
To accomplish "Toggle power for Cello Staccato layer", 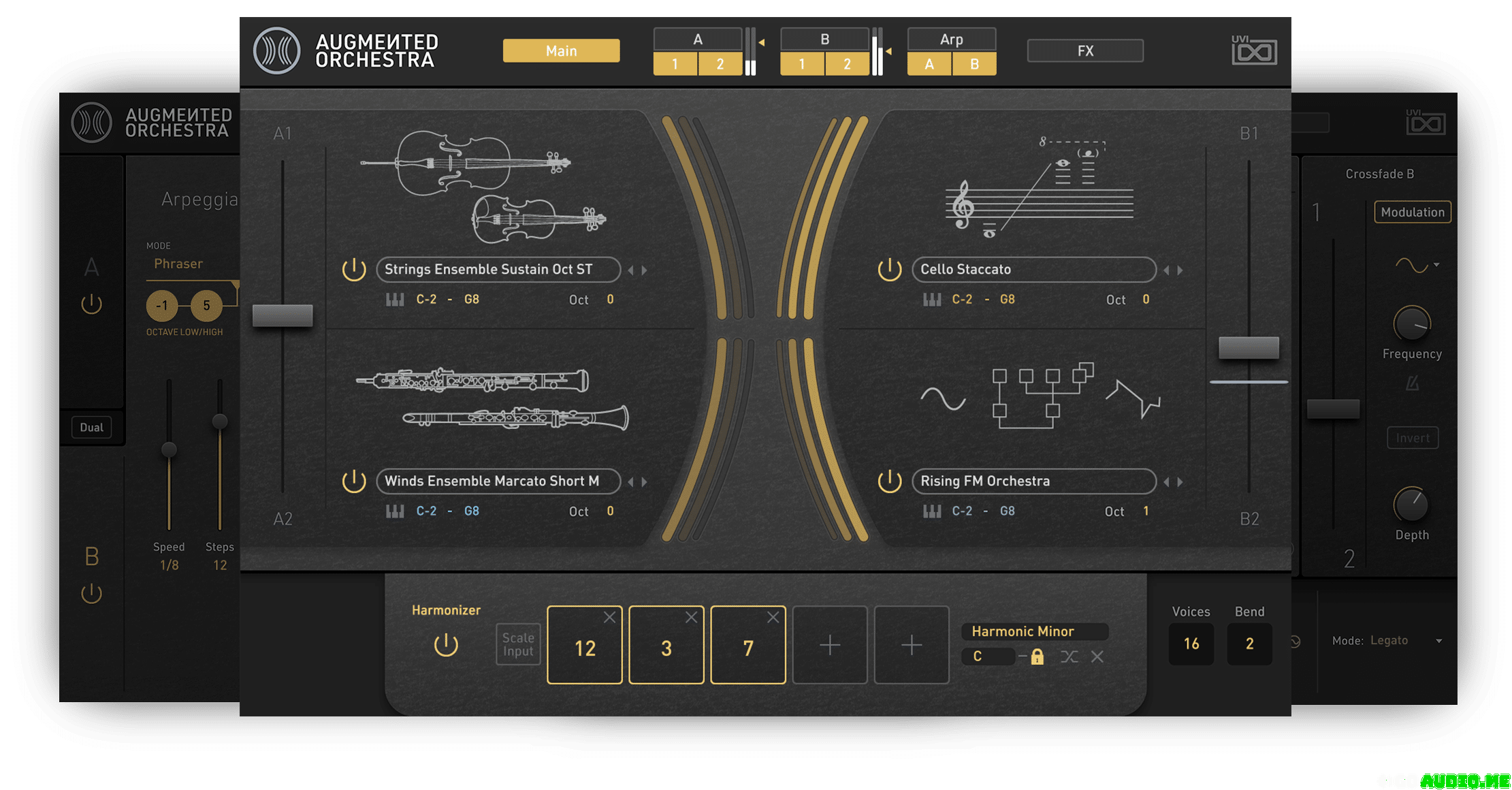I will (890, 270).
